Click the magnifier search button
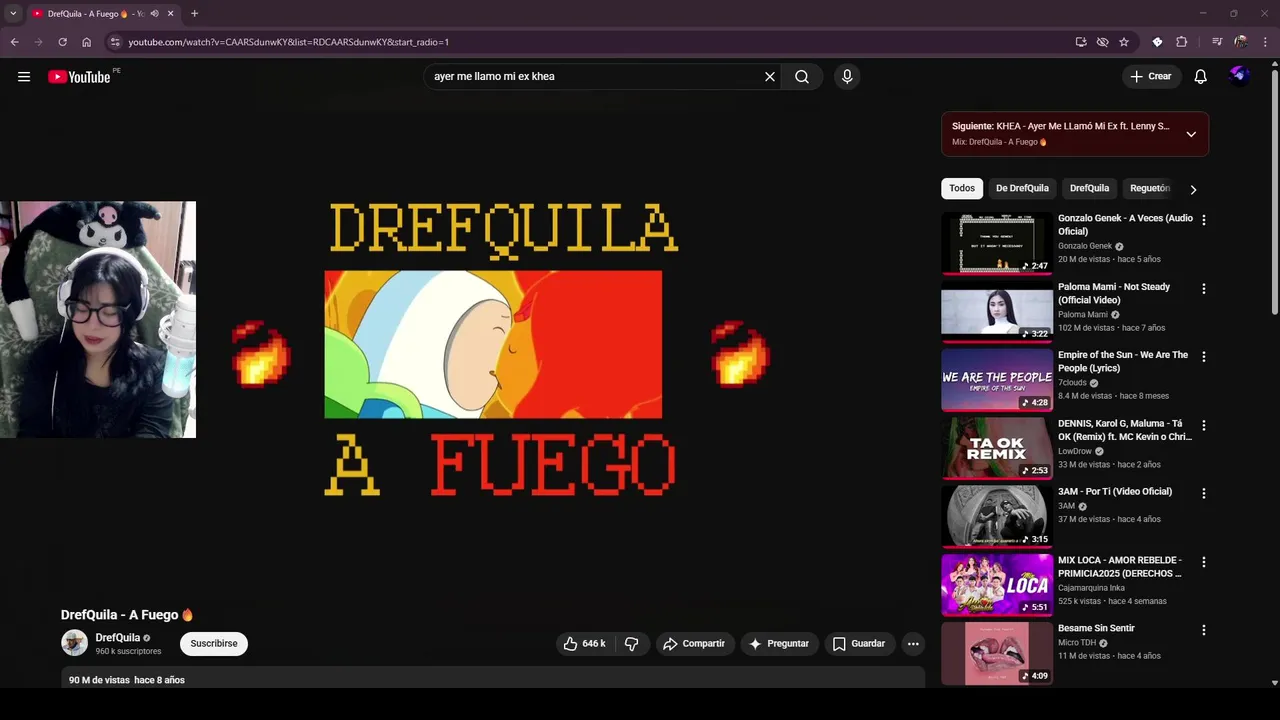Image resolution: width=1280 pixels, height=720 pixels. point(802,77)
